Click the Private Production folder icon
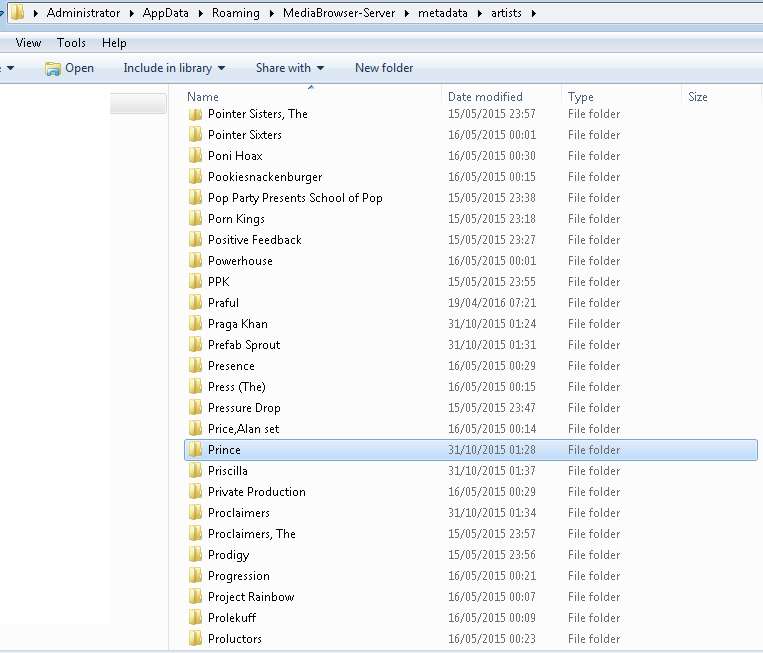 coord(195,491)
